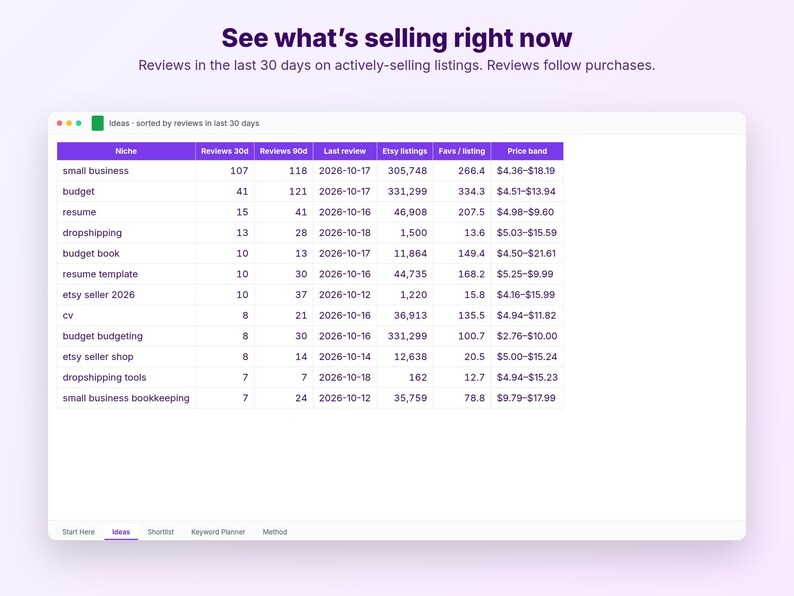Screen dimensions: 794x596
Task: Click the green spreadsheet icon in title bar
Action: tap(98, 123)
